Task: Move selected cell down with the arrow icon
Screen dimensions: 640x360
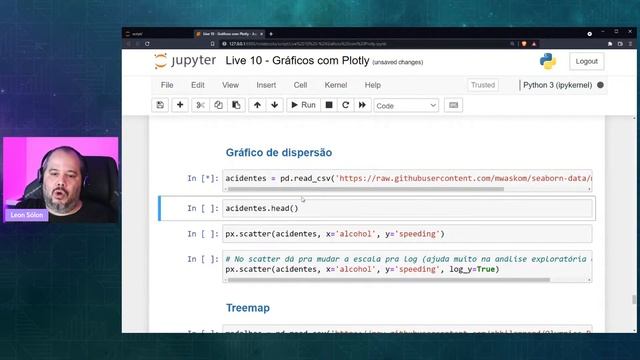Action: pyautogui.click(x=275, y=105)
